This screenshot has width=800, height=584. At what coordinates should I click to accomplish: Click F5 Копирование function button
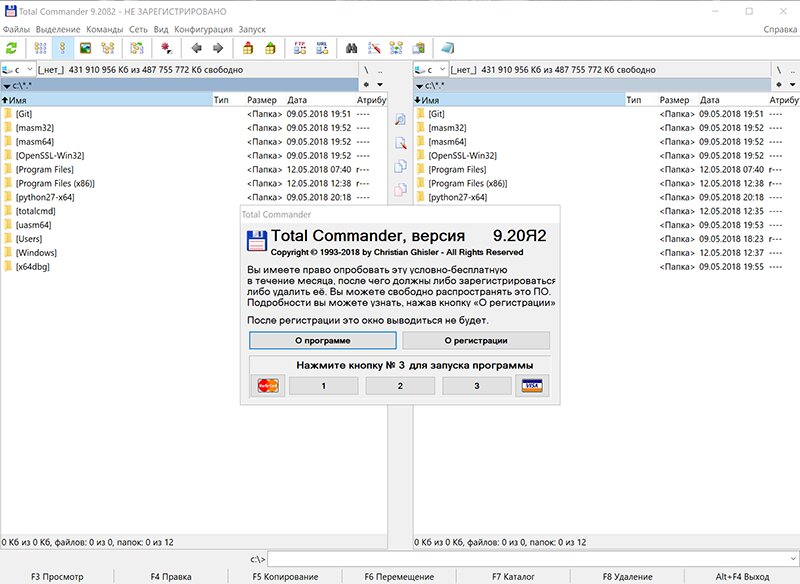(x=285, y=576)
